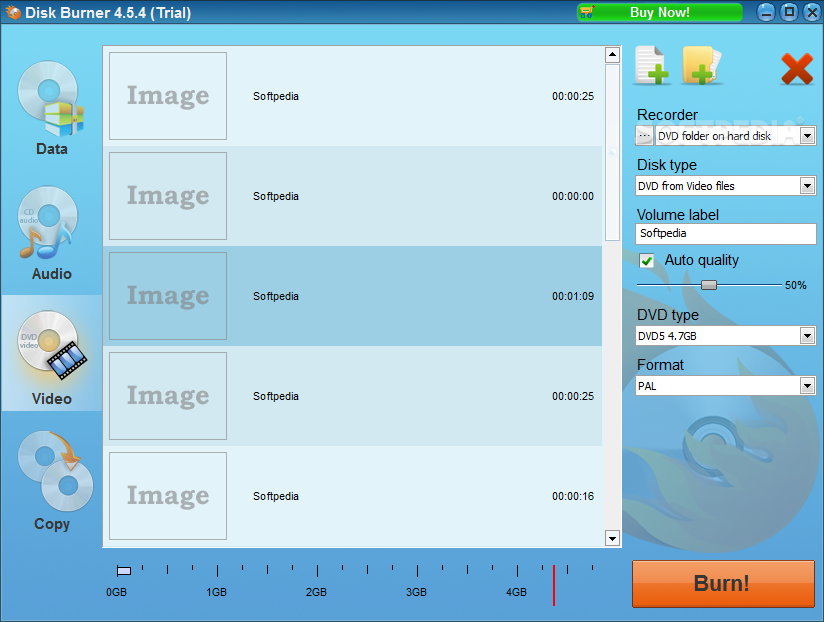This screenshot has width=824, height=622.
Task: Open the Data disc mode
Action: click(51, 108)
